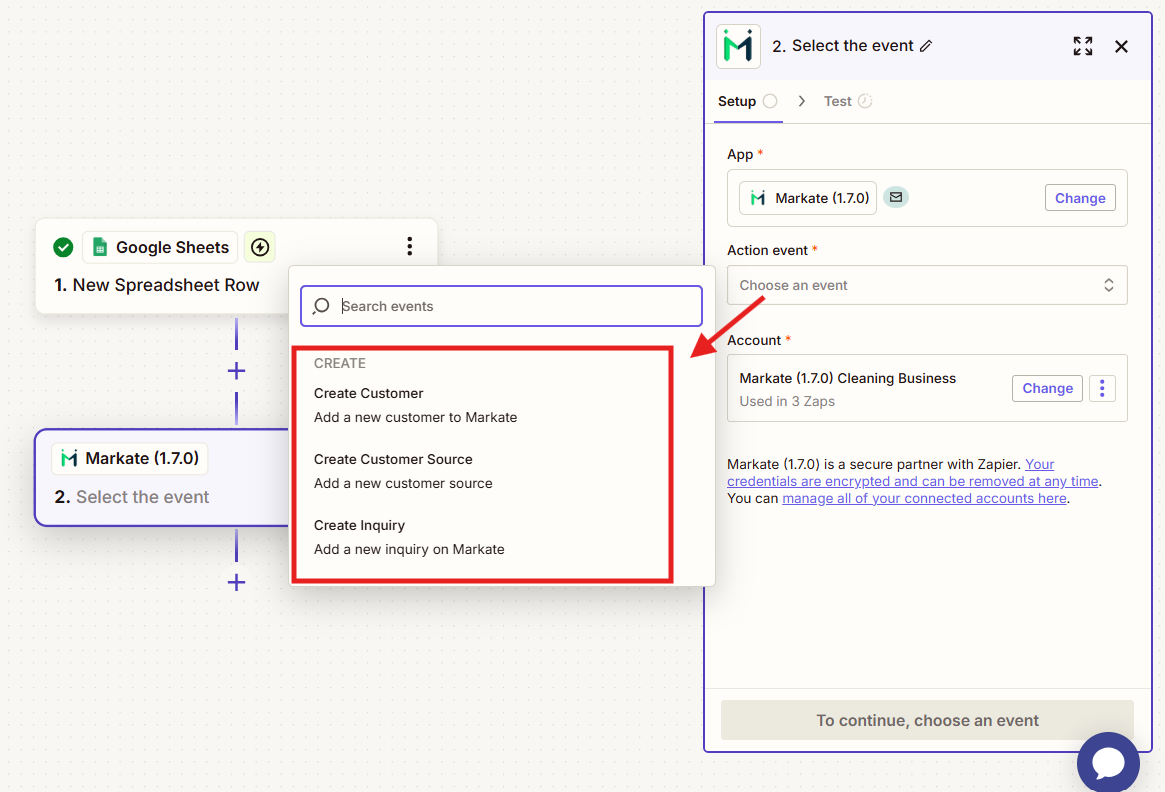The height and width of the screenshot is (792, 1165).
Task: Click the Add a new customer to Markate description
Action: (x=415, y=418)
